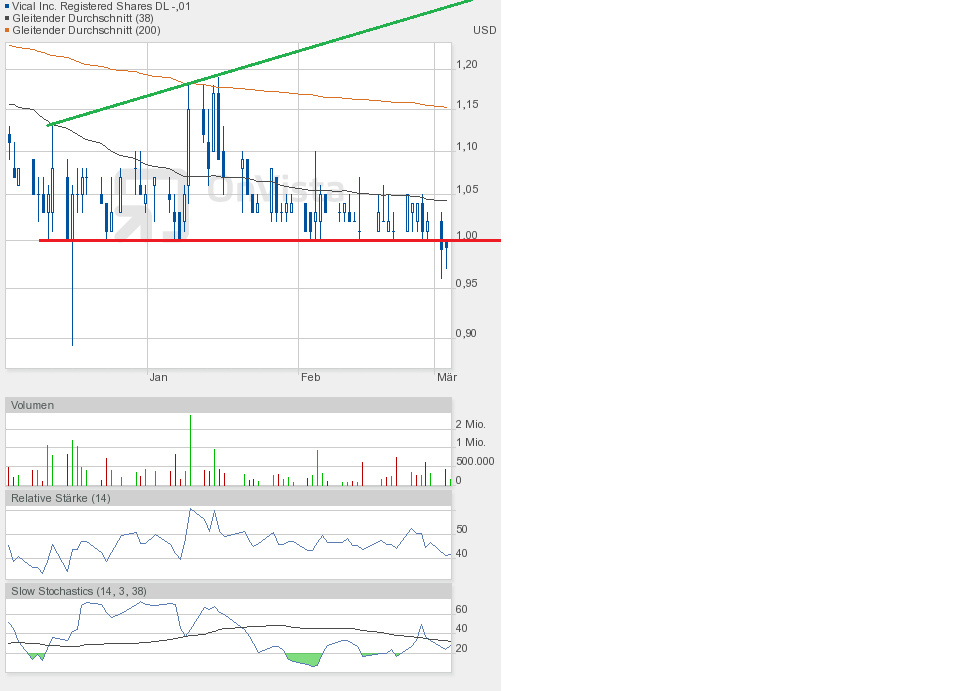Click the USD currency label

coord(484,30)
